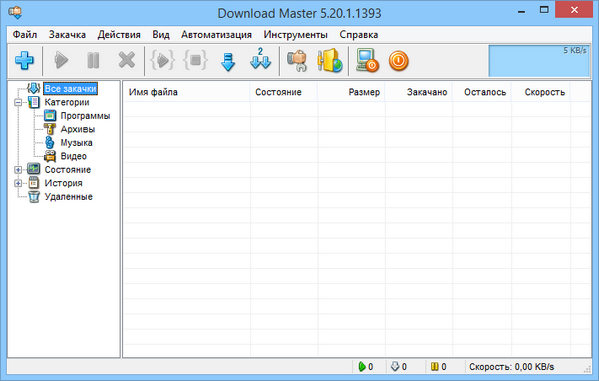Open the Автоматизация menu

click(216, 35)
